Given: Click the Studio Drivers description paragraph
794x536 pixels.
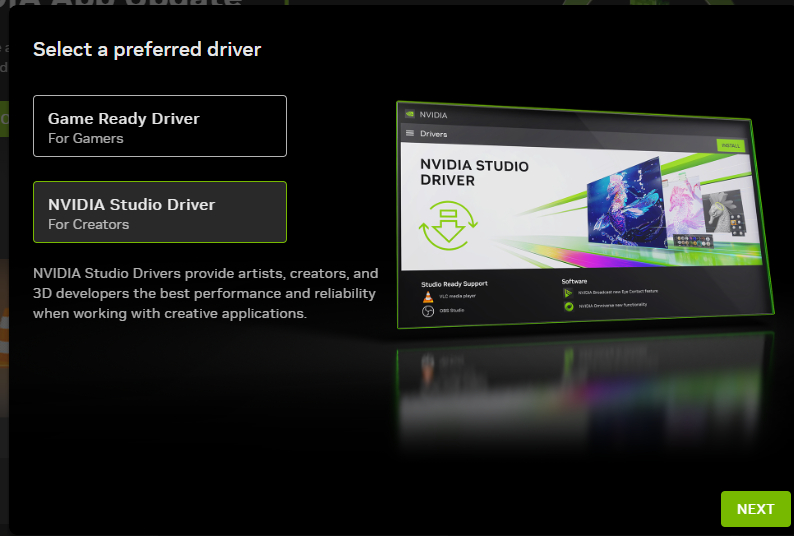Looking at the screenshot, I should tap(205, 293).
